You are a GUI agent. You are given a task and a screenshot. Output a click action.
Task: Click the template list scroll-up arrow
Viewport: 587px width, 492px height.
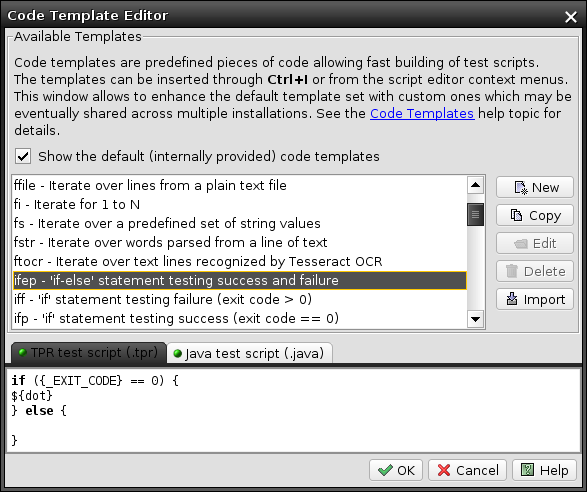(x=475, y=185)
